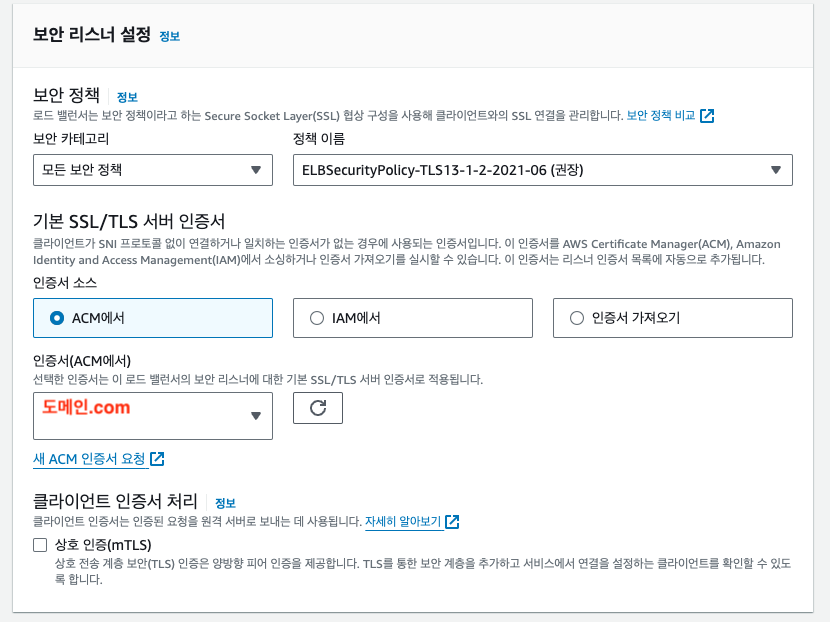The image size is (830, 622).
Task: Open the ACM certificate dropdown 도메인.com
Action: (x=152, y=416)
